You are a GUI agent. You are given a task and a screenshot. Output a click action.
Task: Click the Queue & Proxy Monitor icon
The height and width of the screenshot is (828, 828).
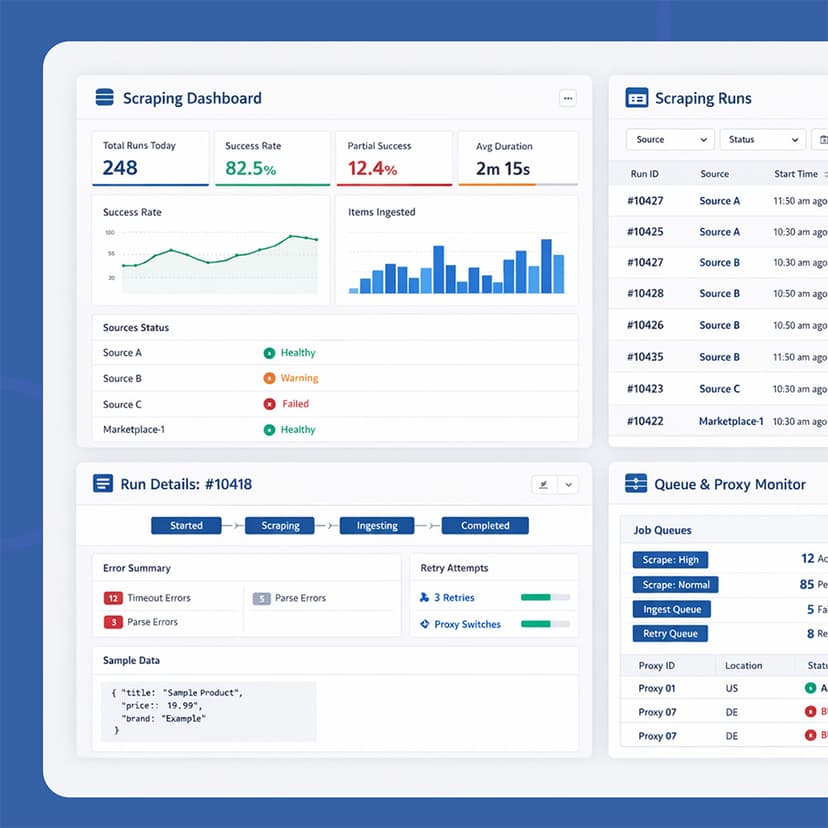click(637, 483)
